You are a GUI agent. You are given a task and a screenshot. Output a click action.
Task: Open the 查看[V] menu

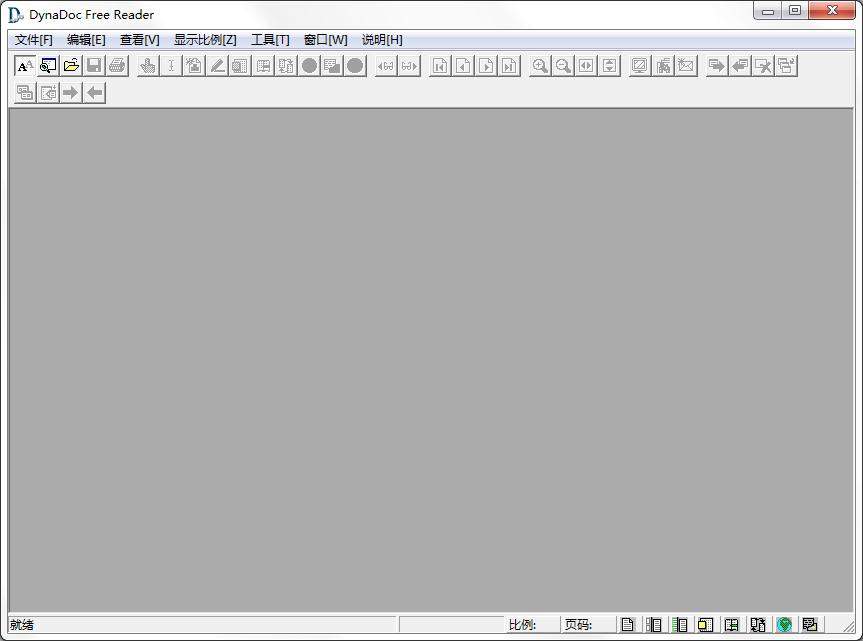coord(140,40)
